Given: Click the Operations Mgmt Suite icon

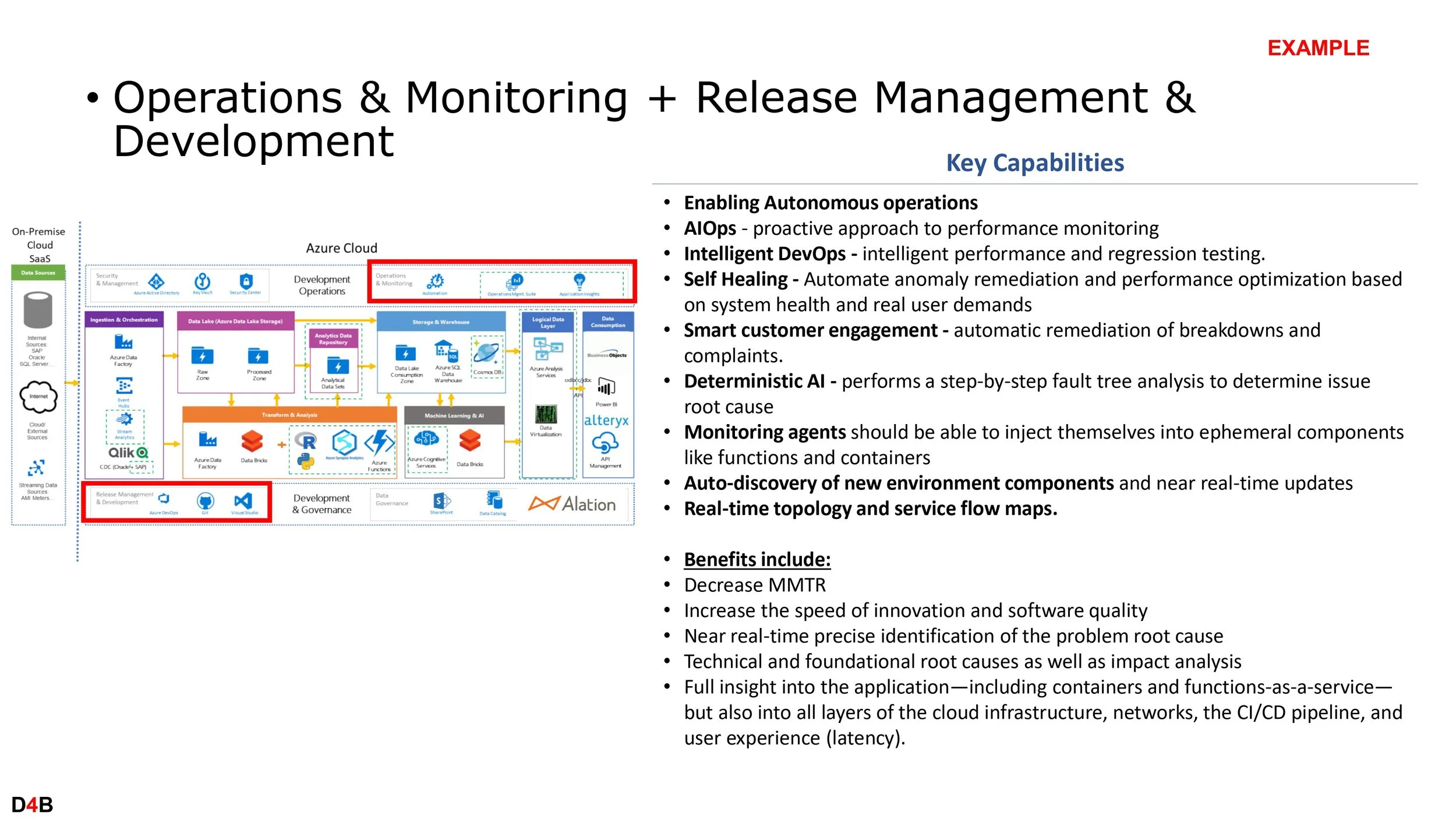Looking at the screenshot, I should point(514,282).
